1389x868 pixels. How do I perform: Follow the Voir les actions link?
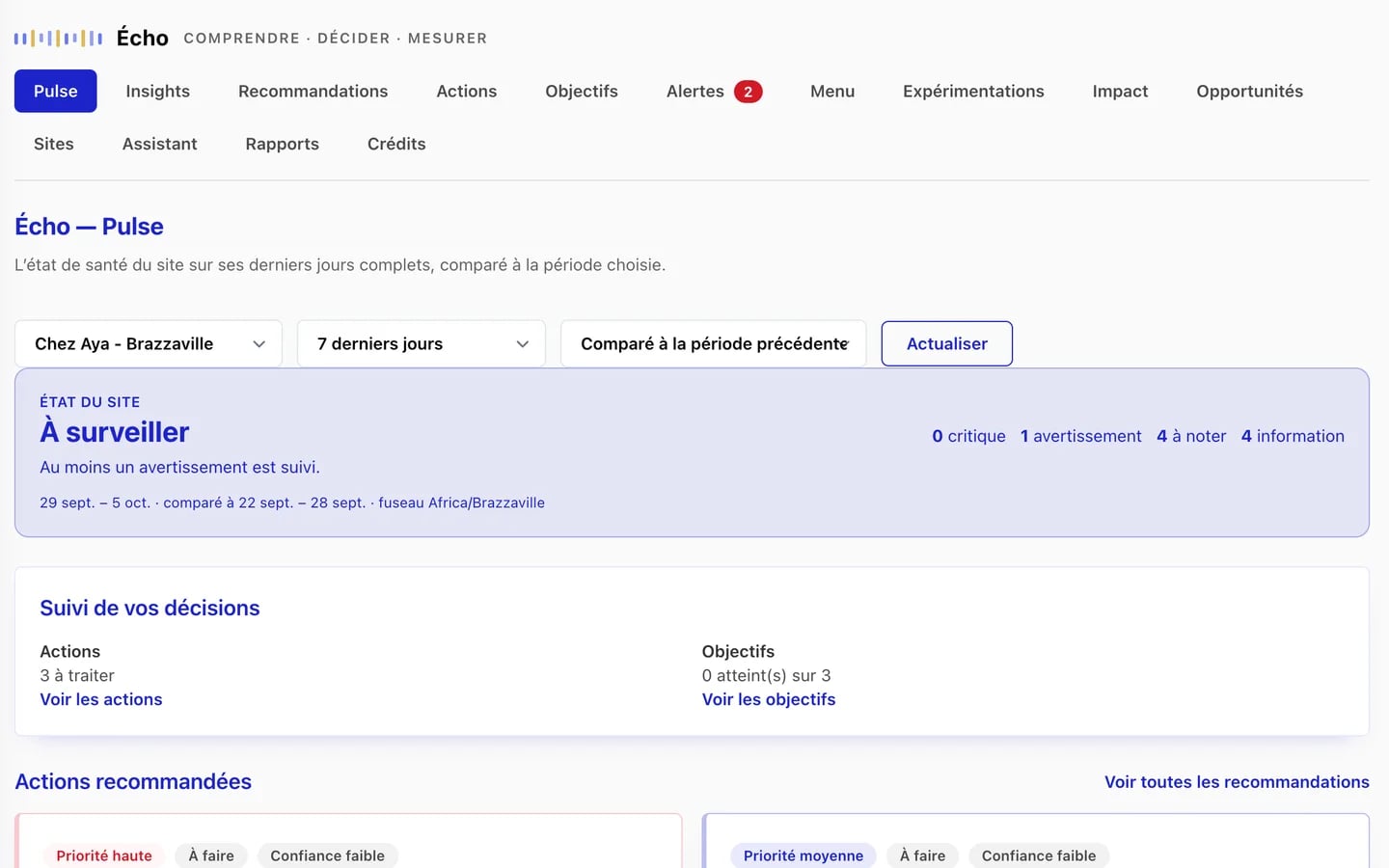point(101,699)
